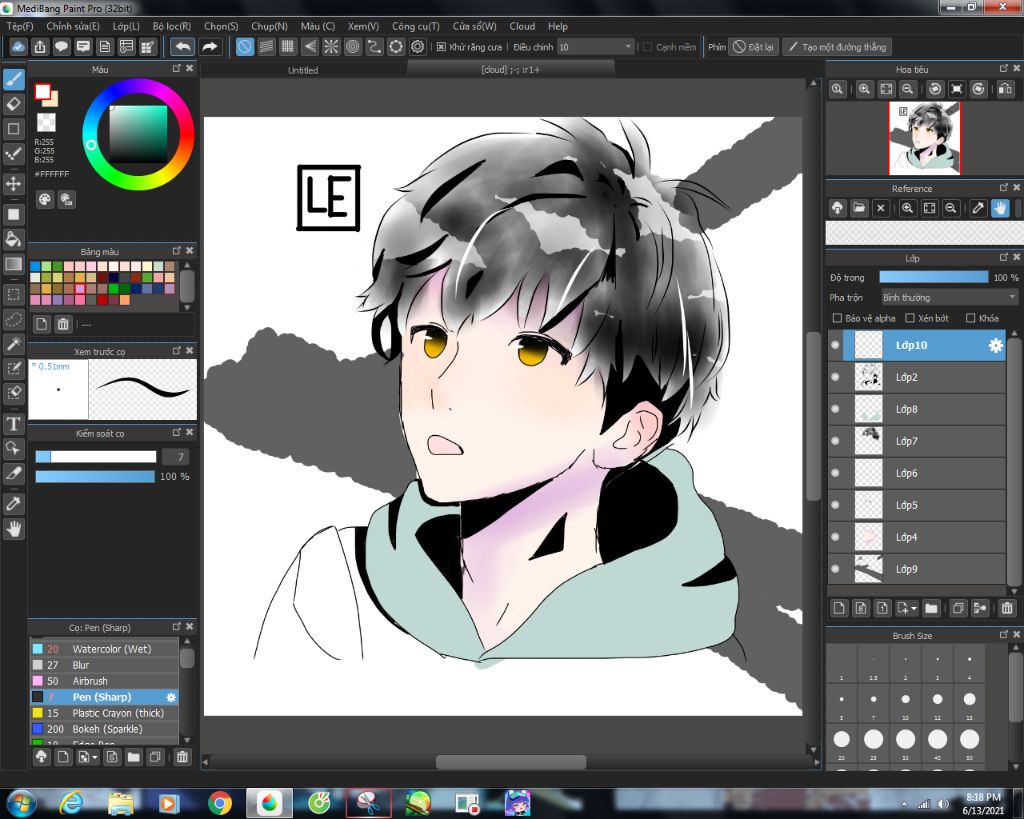Turn off snap with the circle-slash icon
This screenshot has width=1024, height=819.
244,46
